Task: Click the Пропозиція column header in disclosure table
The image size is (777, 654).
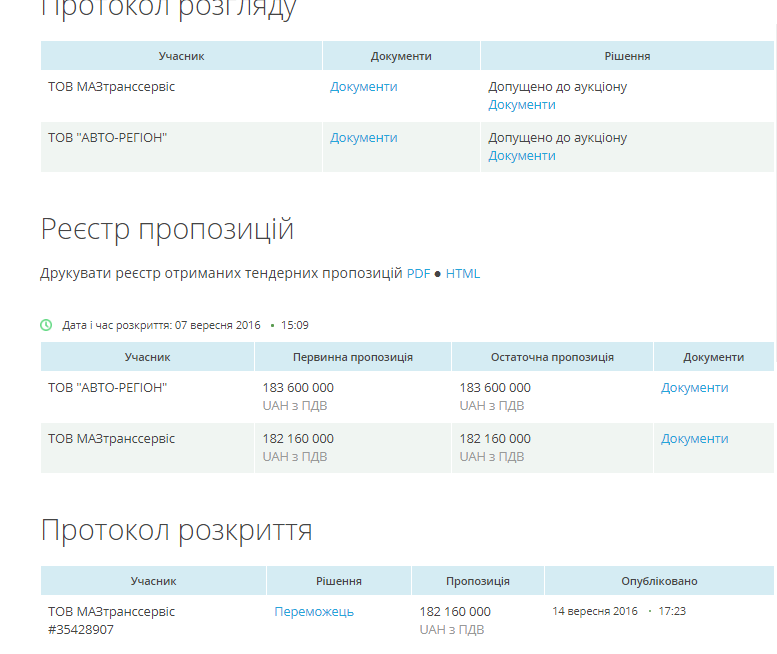Action: [477, 581]
